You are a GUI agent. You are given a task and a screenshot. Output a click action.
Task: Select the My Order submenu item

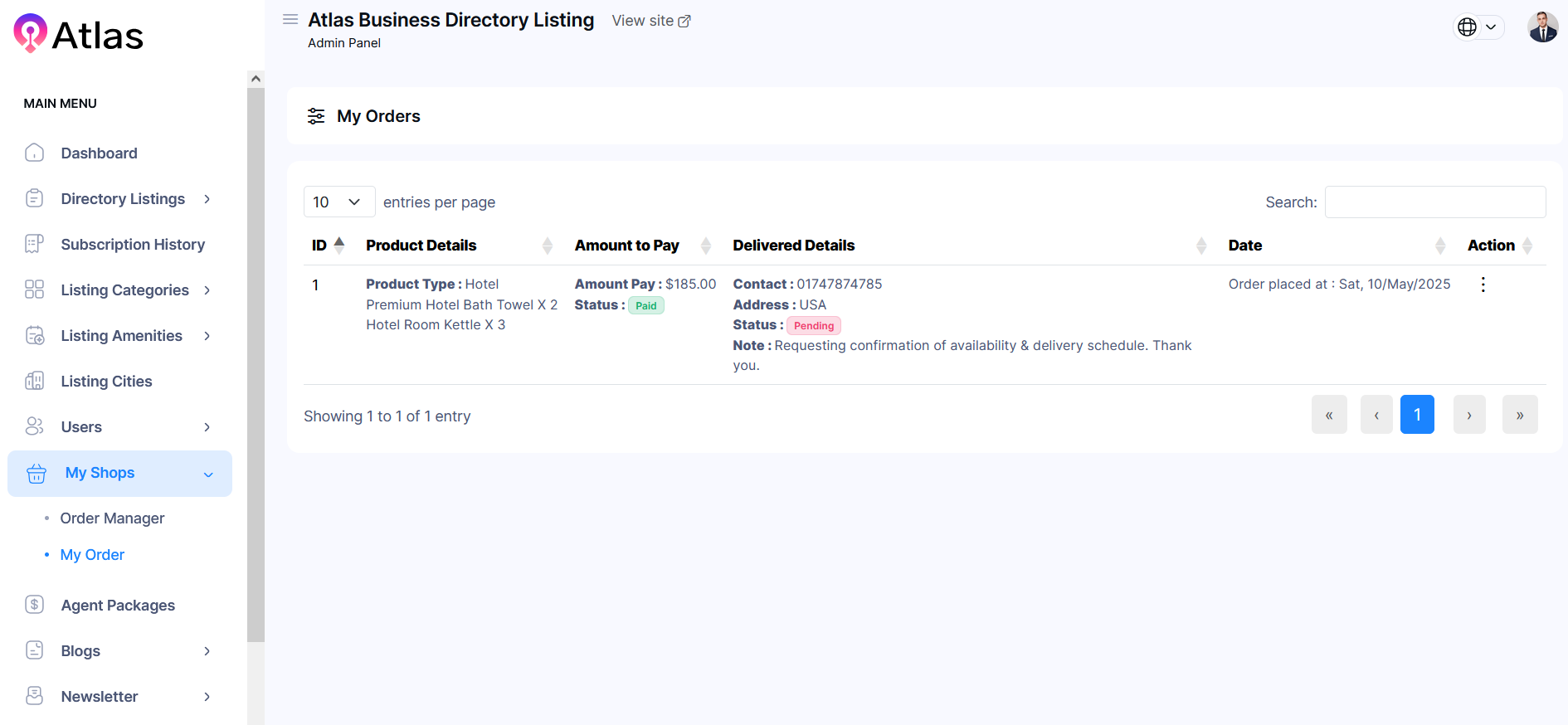92,555
